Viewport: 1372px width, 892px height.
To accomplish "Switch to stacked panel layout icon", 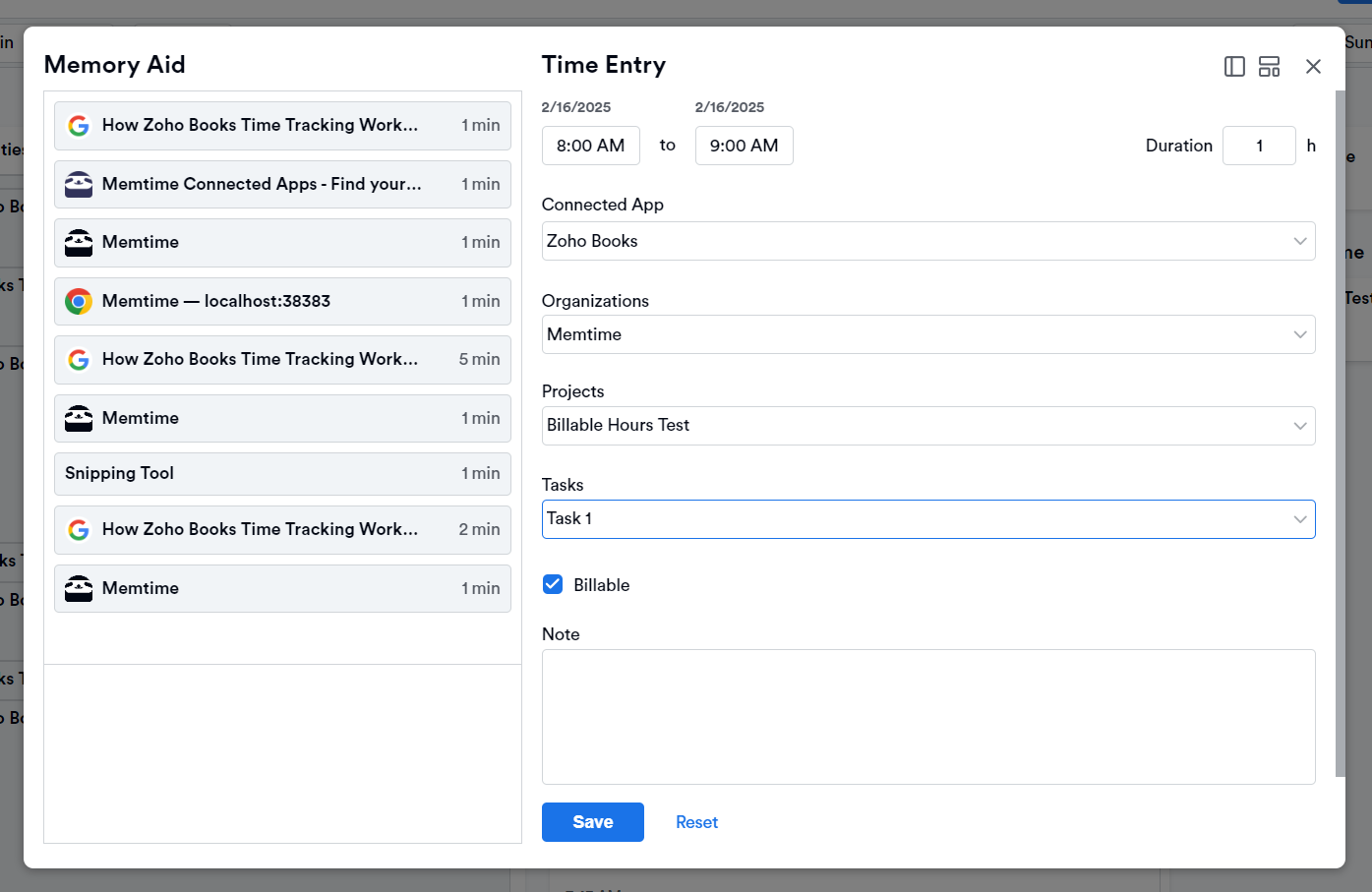I will [1270, 66].
